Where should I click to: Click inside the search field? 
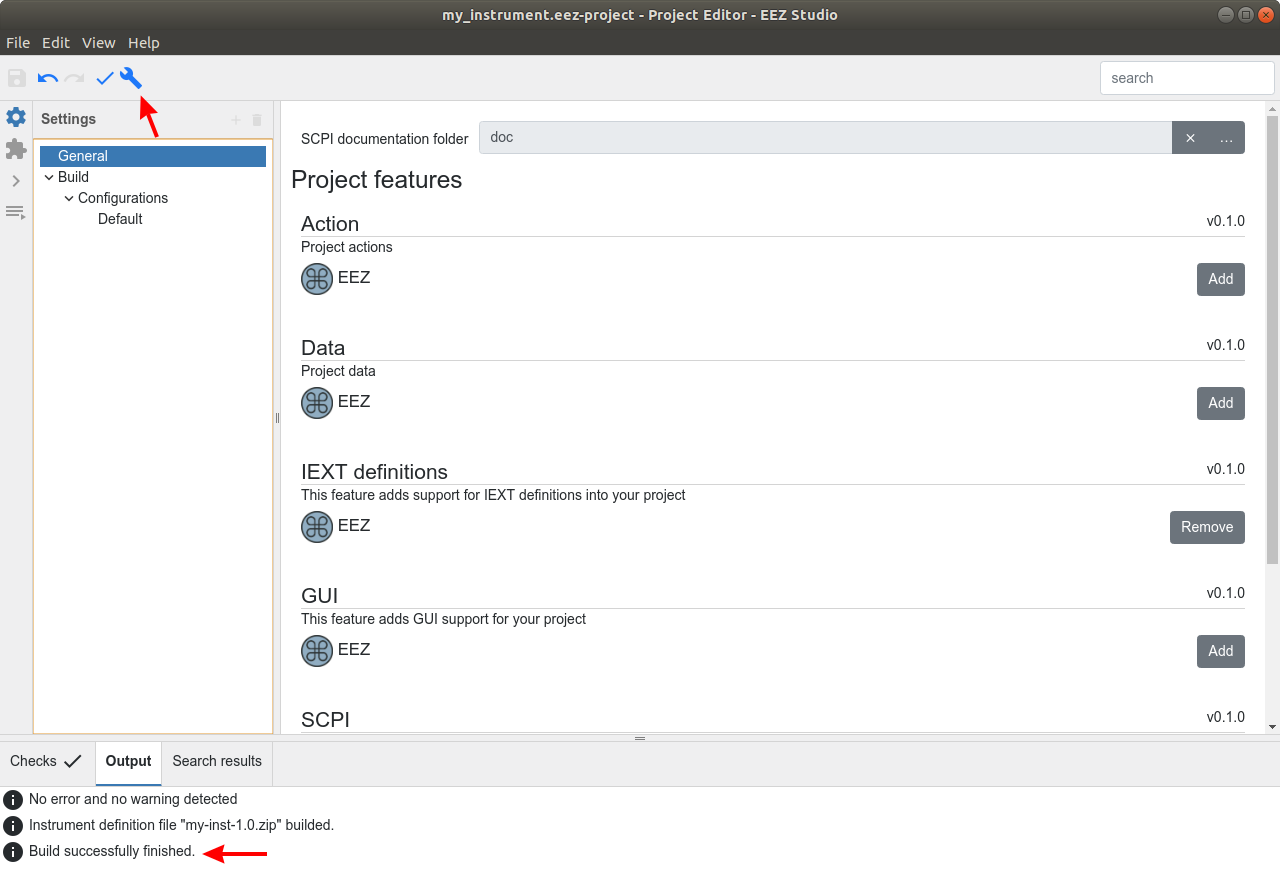click(1186, 77)
